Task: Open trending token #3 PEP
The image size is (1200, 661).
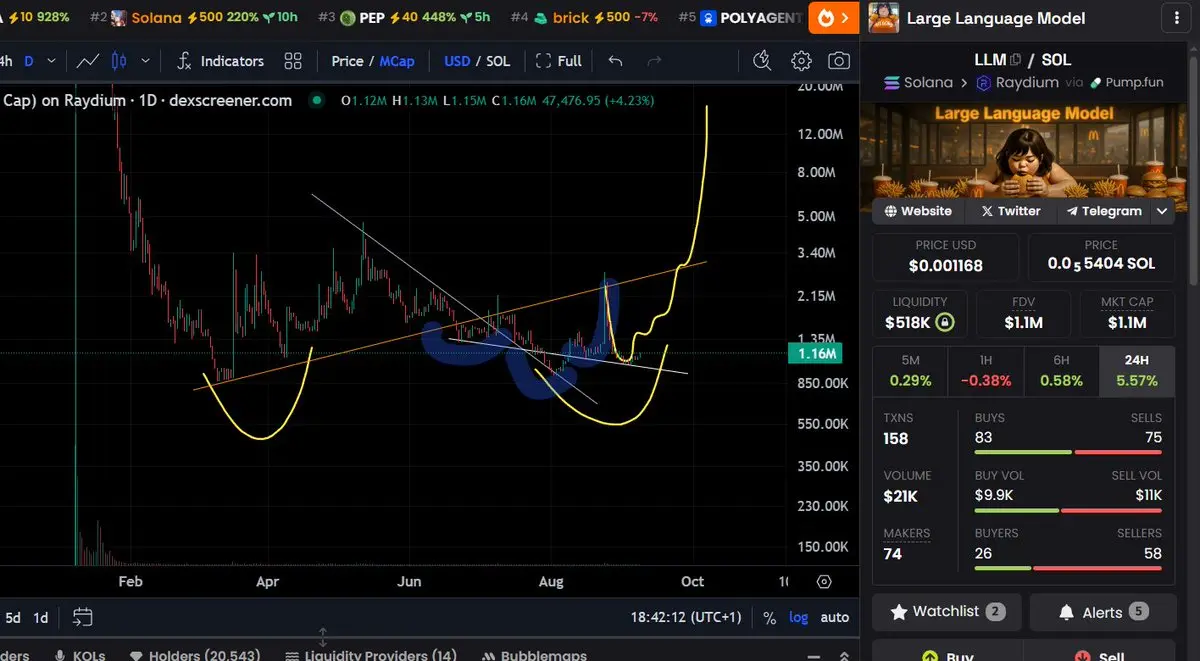Action: click(404, 17)
